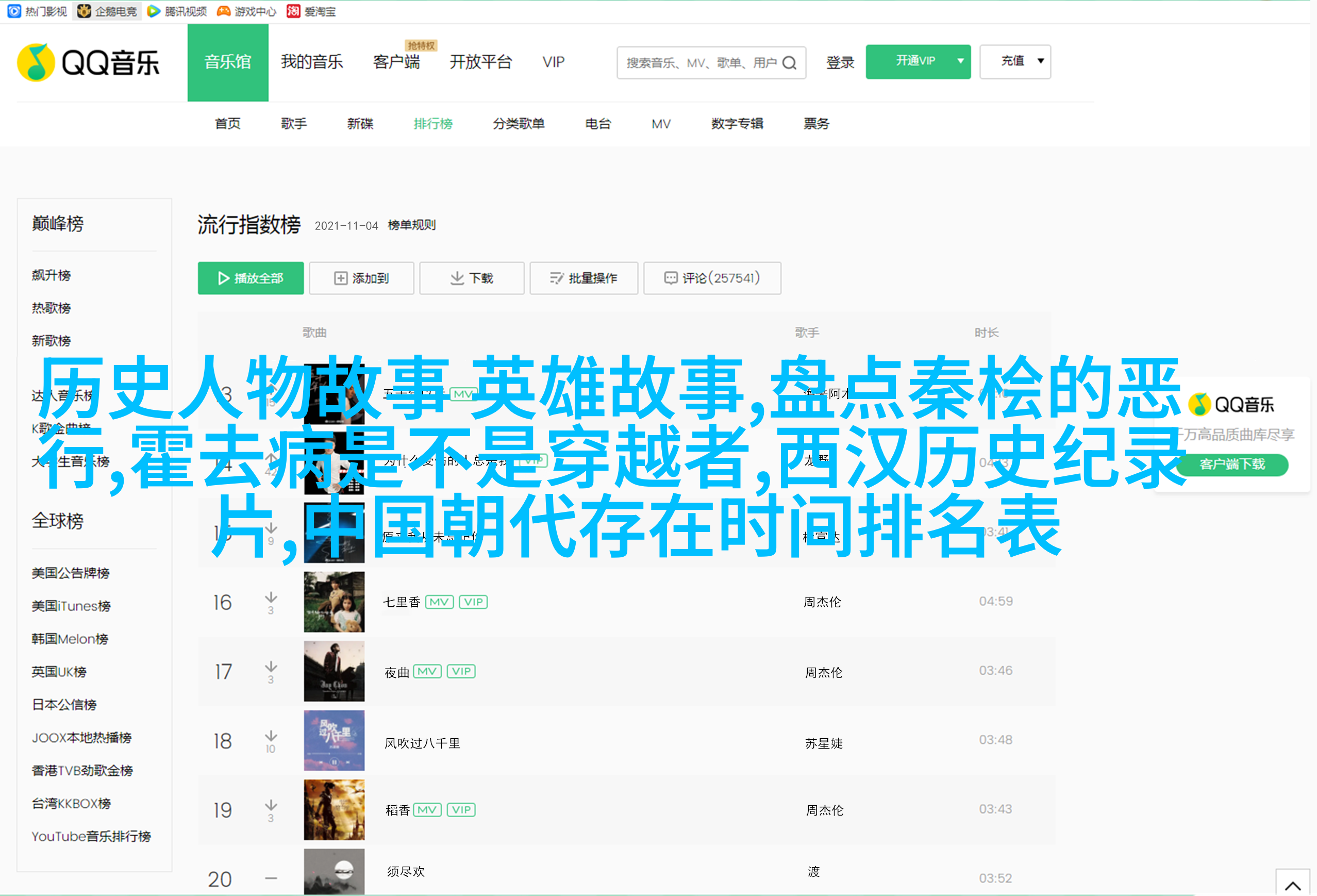Image resolution: width=1317 pixels, height=896 pixels.
Task: Open 评论(257541) button
Action: click(x=712, y=278)
